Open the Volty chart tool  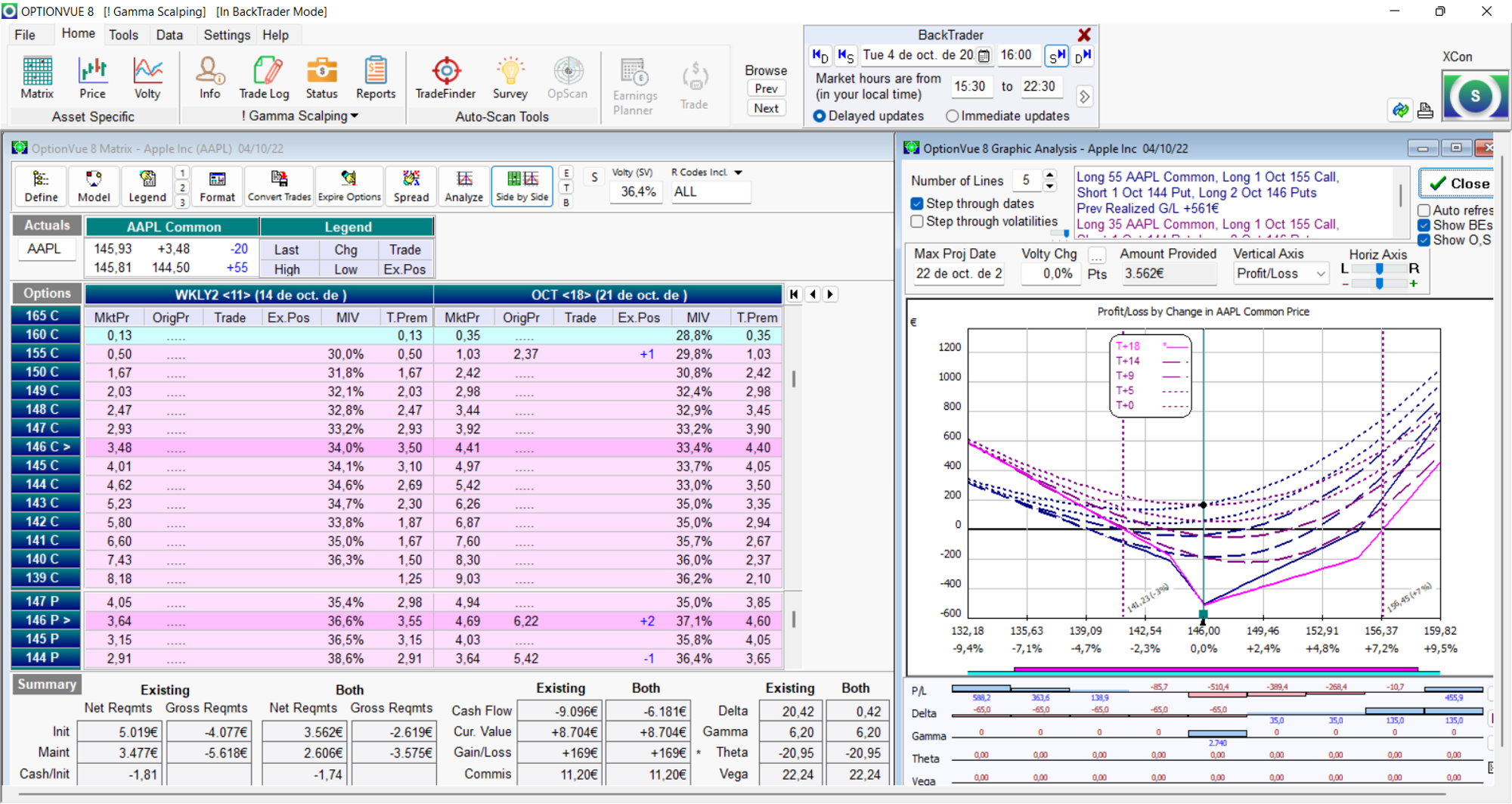tap(147, 79)
